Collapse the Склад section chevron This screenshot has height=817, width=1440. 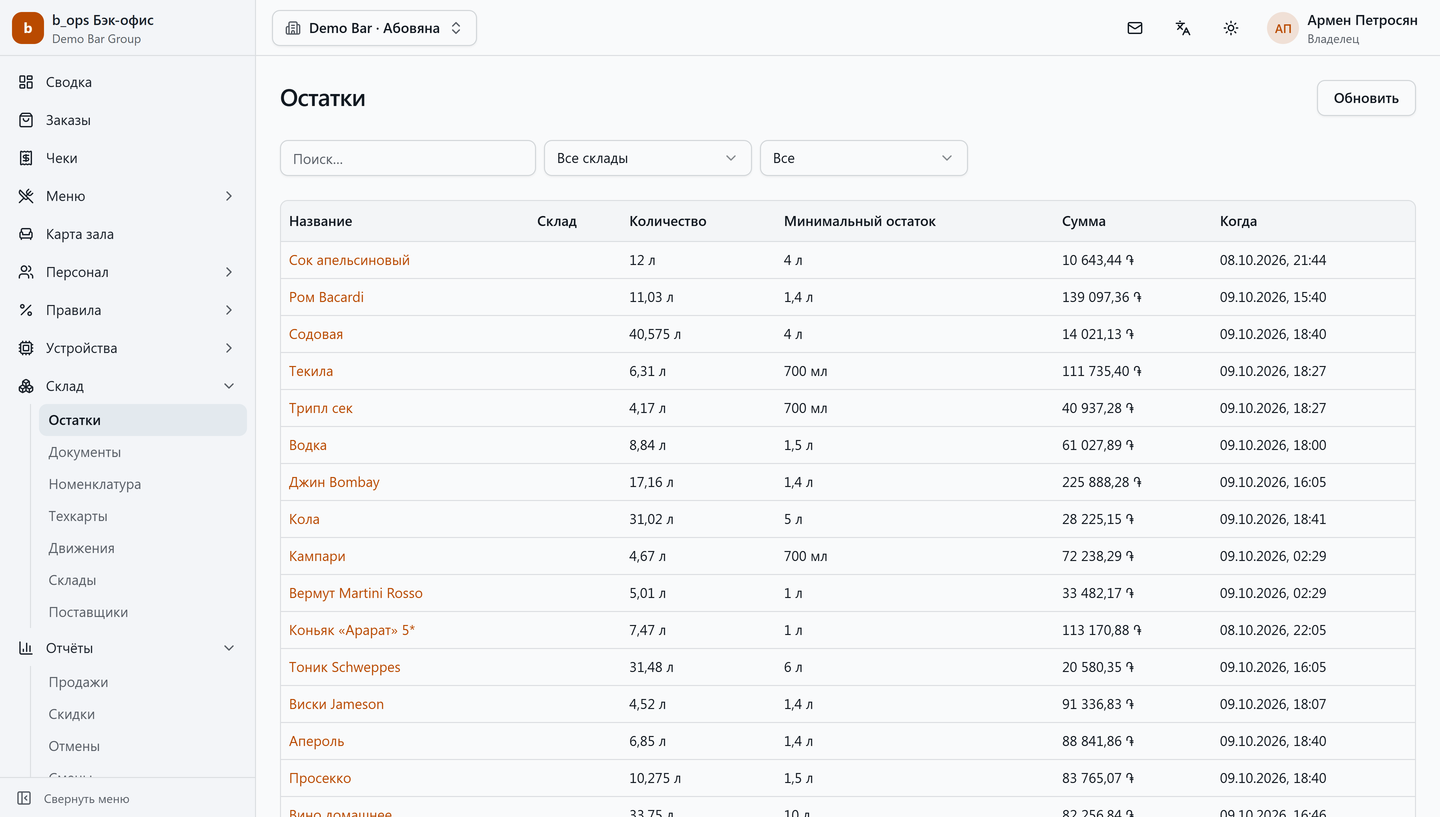pos(229,386)
